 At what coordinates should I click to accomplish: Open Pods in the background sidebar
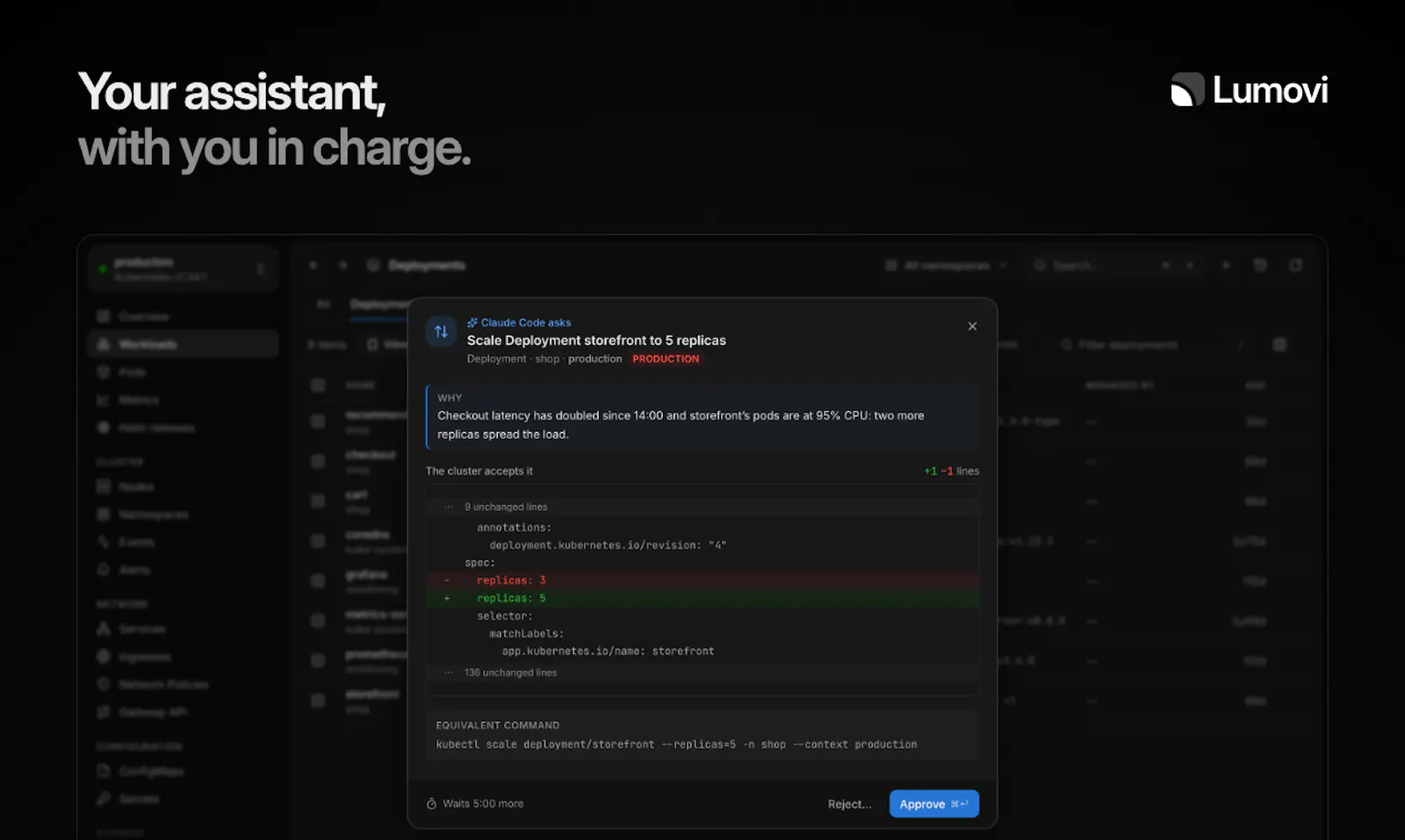184,372
